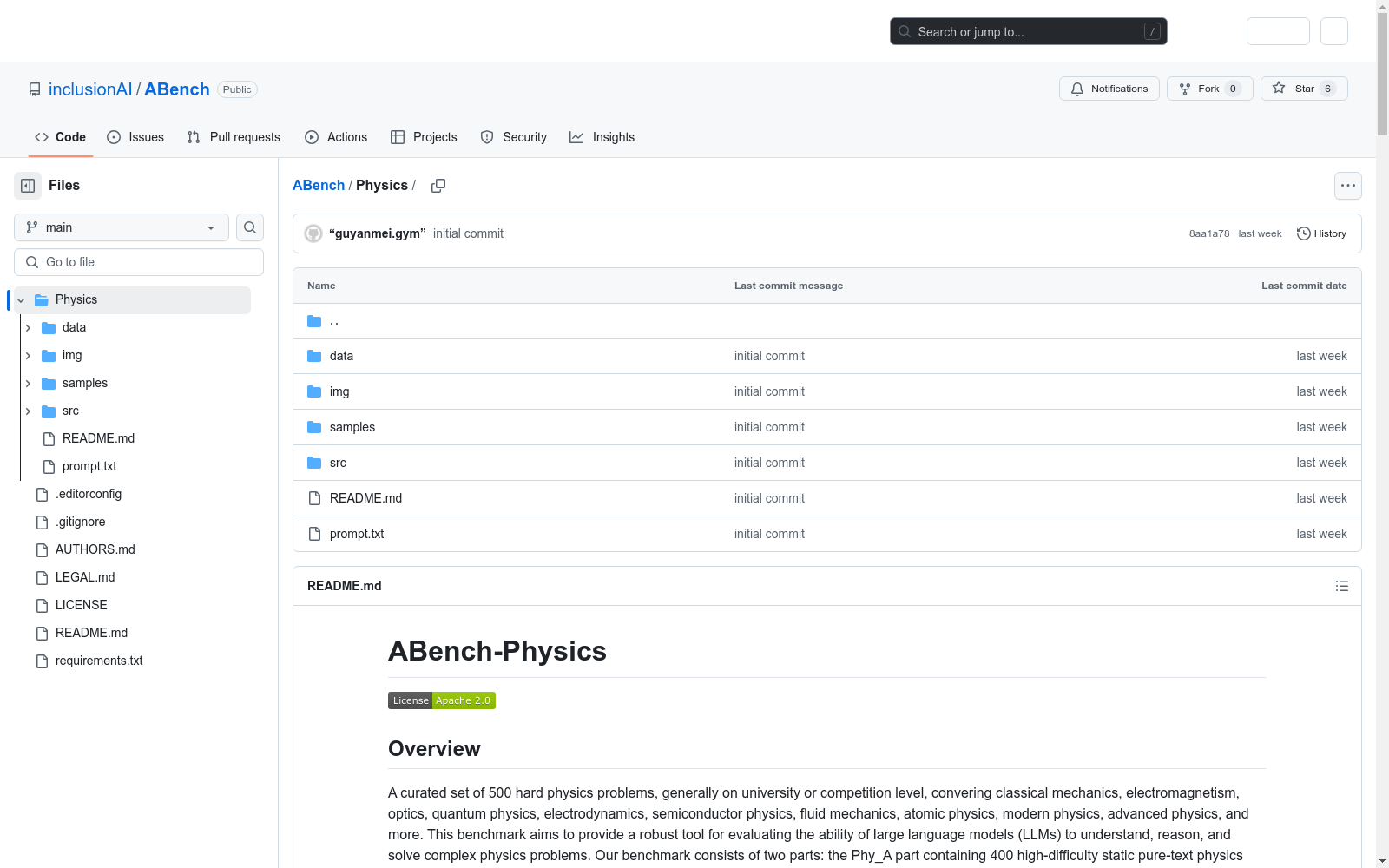Screen dimensions: 1389x868
Task: Fork the ABench repository
Action: pyautogui.click(x=1210, y=89)
